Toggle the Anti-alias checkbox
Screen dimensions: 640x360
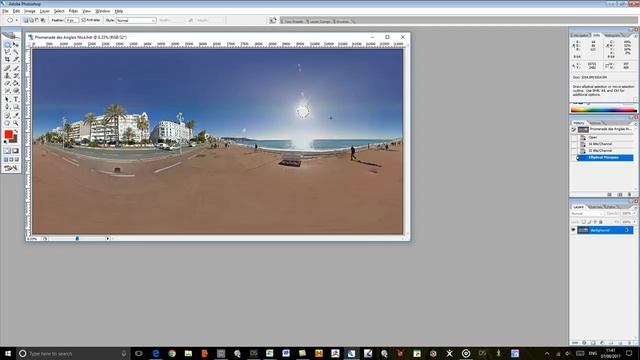(83, 20)
